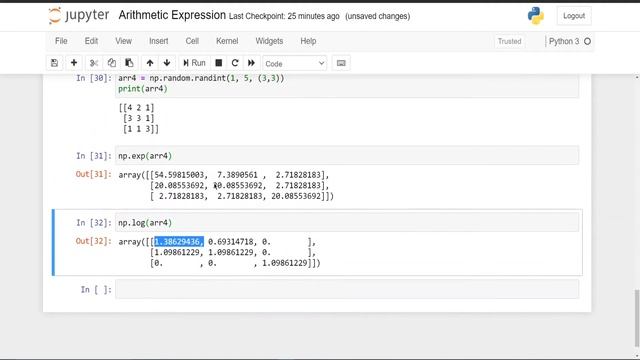
Task: Open the command palette keyboard icon
Action: pos(341,63)
